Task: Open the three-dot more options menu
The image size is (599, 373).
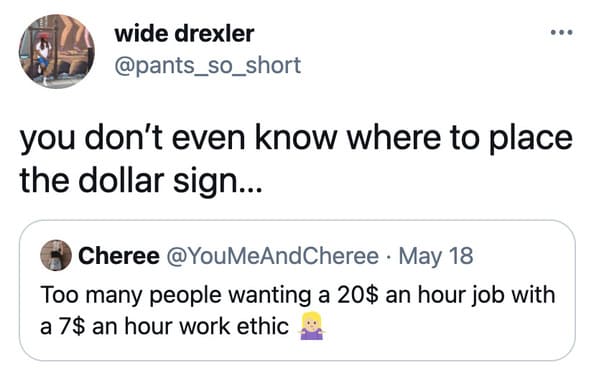Action: point(562,33)
